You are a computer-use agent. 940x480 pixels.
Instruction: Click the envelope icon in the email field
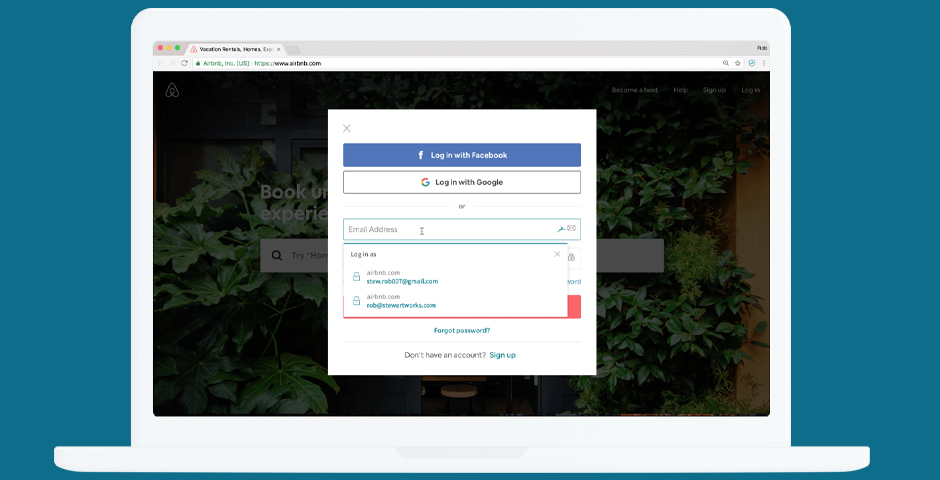coord(571,228)
